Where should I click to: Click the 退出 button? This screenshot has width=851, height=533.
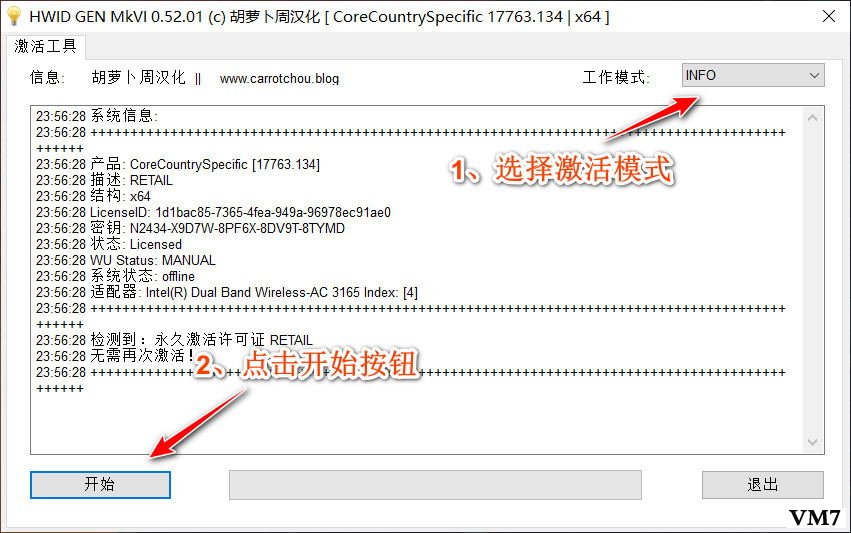pos(763,484)
